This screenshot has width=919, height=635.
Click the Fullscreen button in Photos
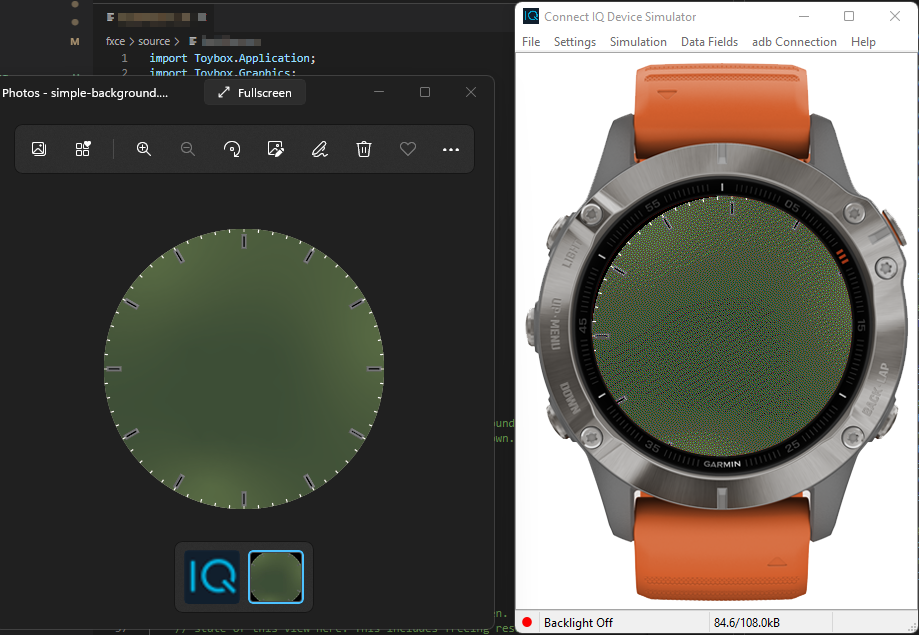255,93
